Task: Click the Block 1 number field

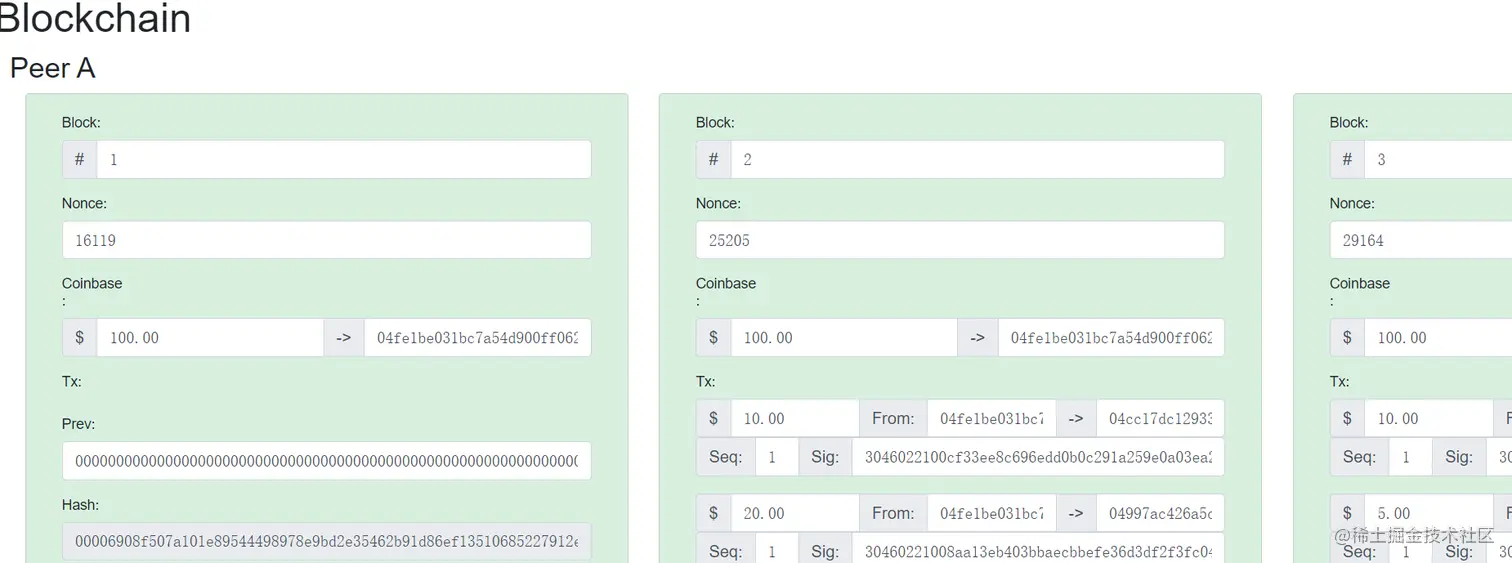Action: 343,159
